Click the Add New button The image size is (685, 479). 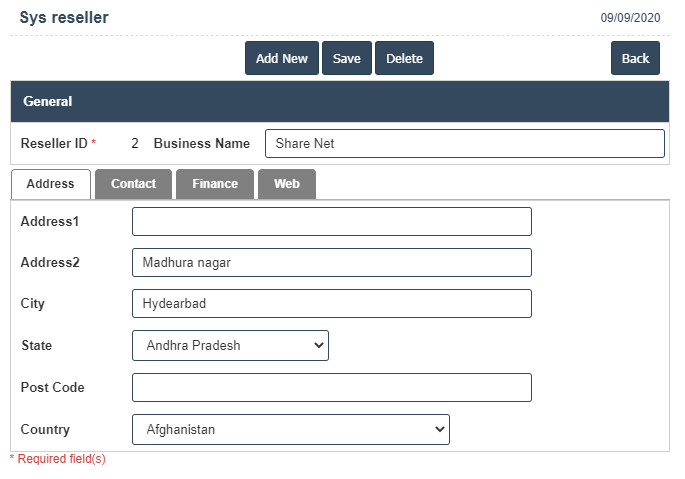pyautogui.click(x=281, y=58)
